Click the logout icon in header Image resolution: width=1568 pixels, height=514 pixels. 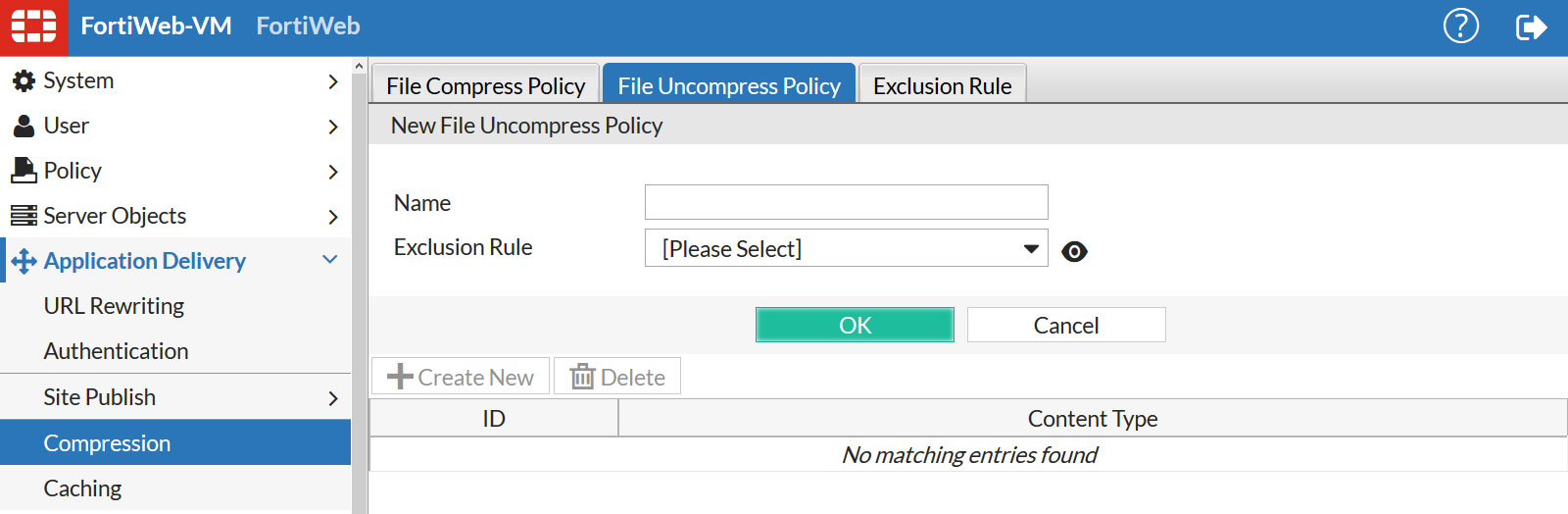point(1530,26)
